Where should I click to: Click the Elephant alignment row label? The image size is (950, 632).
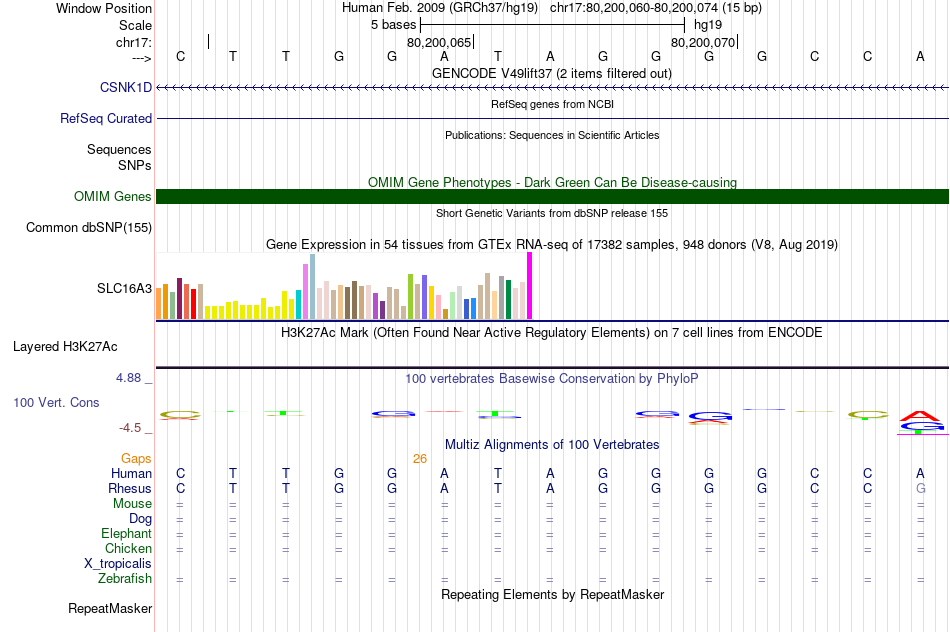pos(127,534)
